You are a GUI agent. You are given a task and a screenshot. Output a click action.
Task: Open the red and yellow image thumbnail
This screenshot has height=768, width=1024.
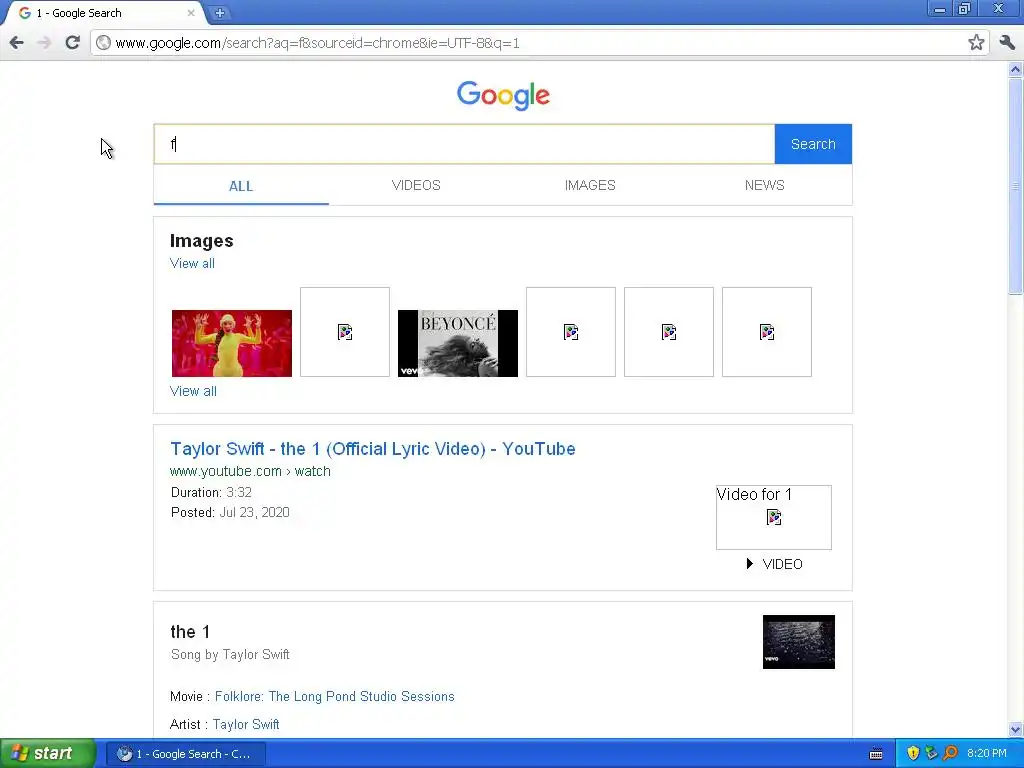pos(232,344)
